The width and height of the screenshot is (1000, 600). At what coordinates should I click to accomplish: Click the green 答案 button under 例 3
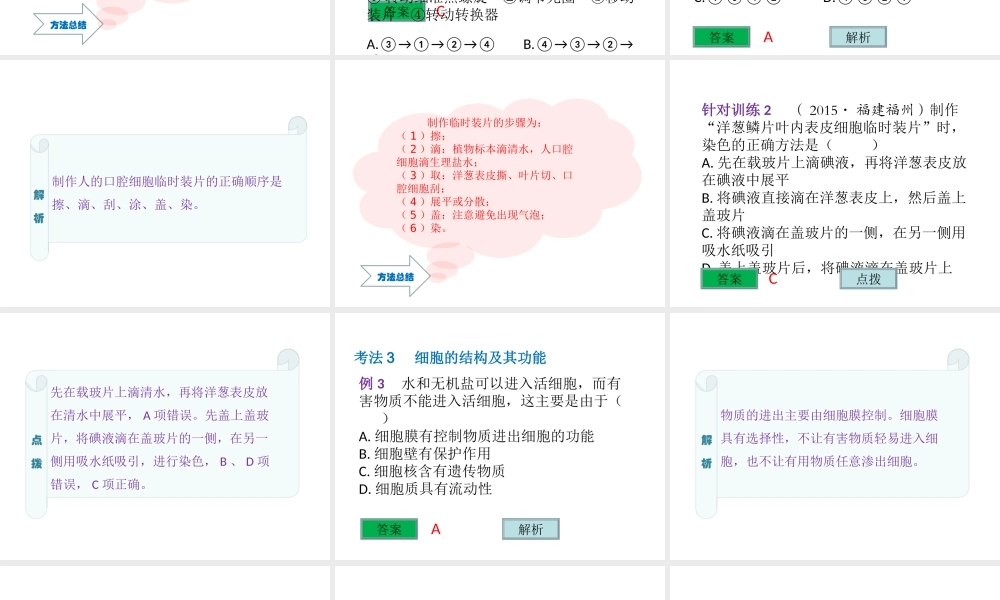tap(389, 529)
